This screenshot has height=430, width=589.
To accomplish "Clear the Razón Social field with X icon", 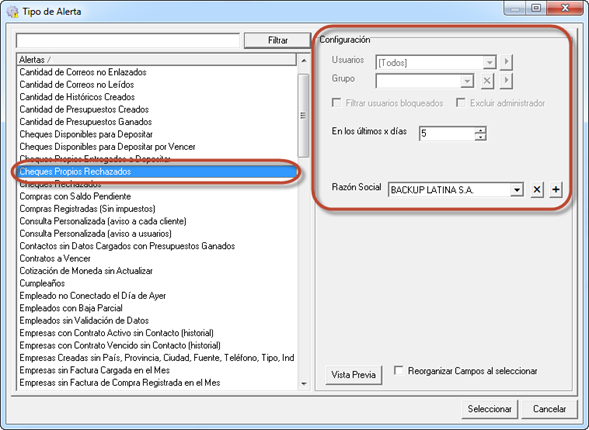I will pyautogui.click(x=537, y=190).
